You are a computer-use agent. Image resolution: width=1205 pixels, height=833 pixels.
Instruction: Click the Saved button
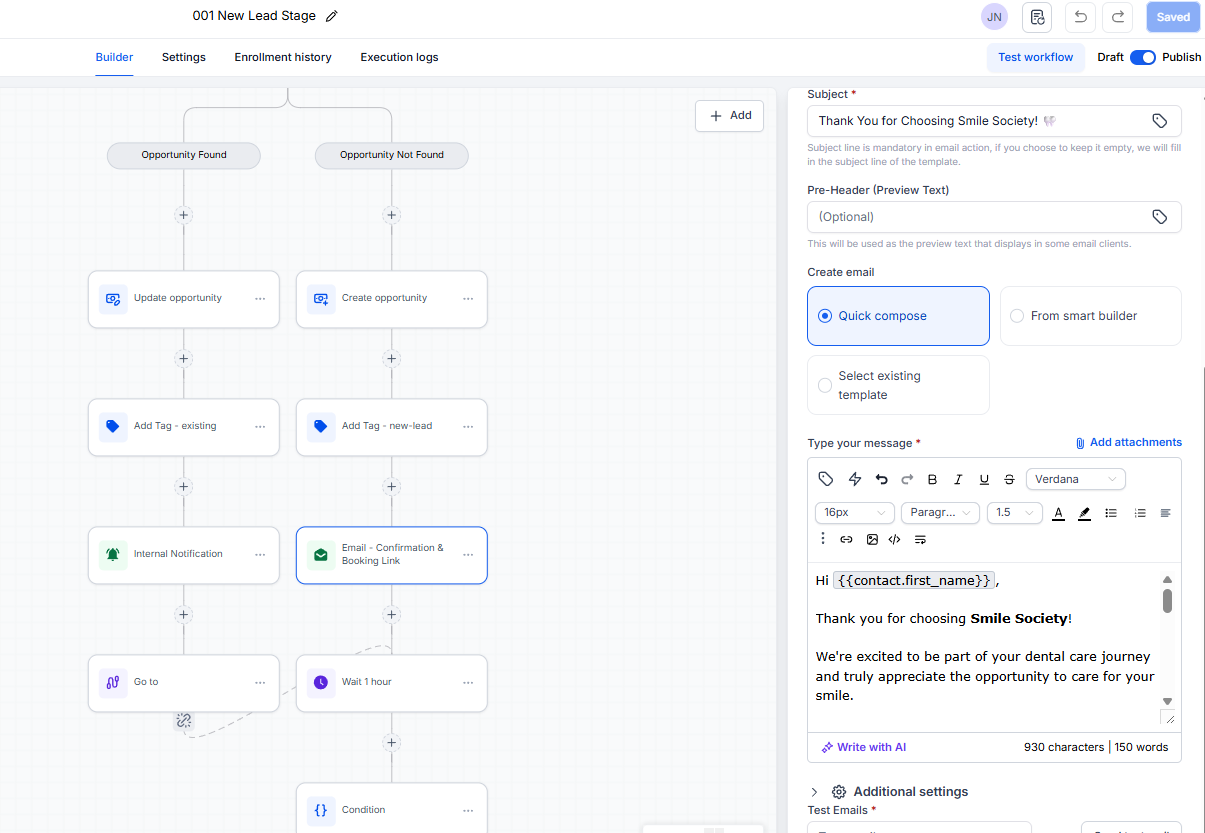pyautogui.click(x=1173, y=17)
